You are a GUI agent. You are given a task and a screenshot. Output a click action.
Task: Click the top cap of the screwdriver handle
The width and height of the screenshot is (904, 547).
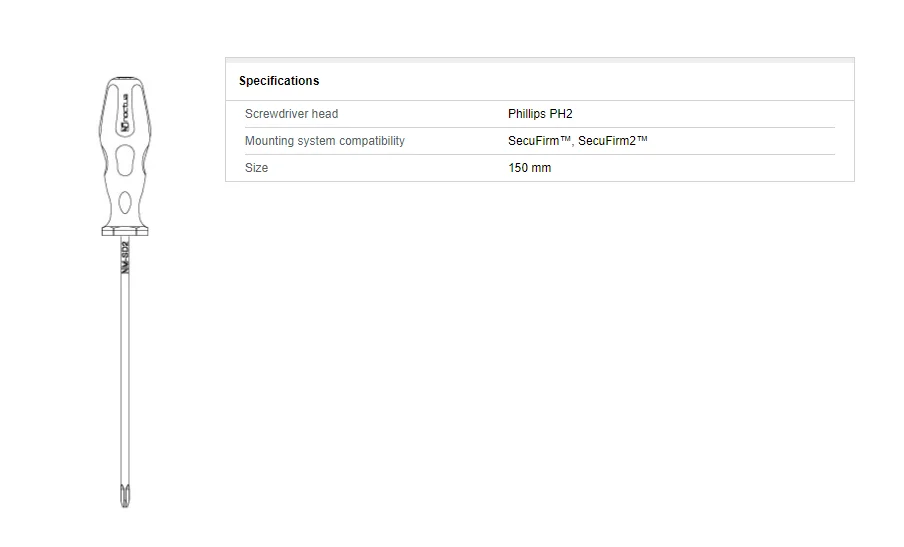[125, 80]
